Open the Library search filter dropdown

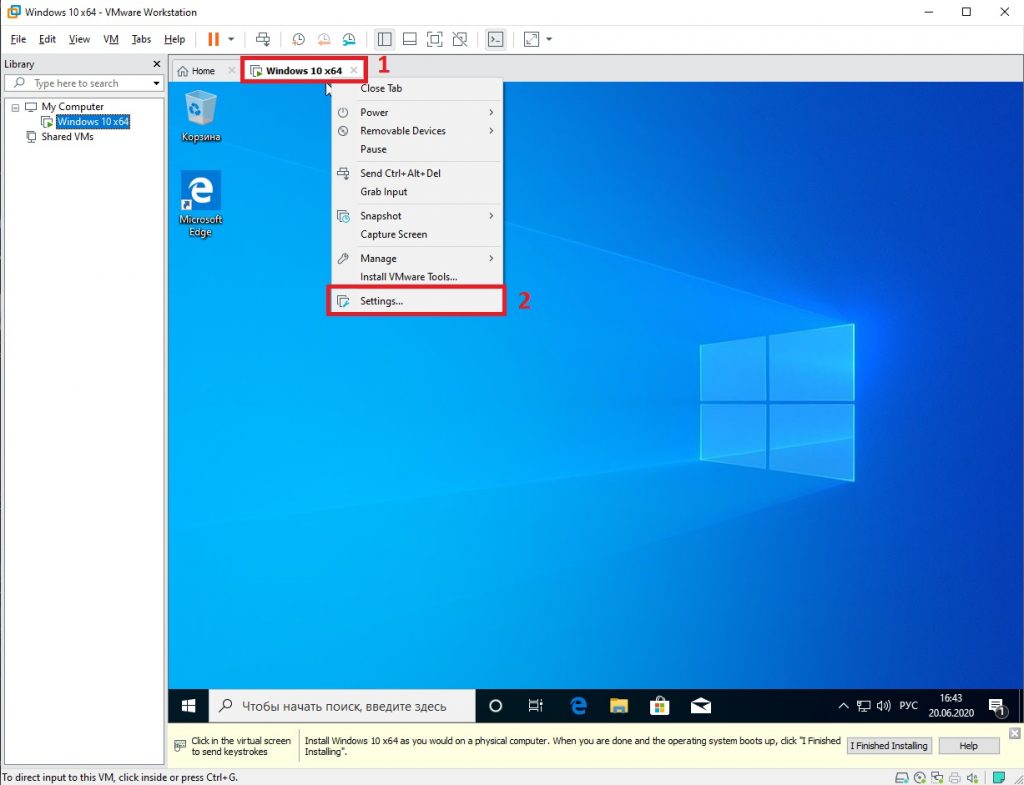pos(156,83)
